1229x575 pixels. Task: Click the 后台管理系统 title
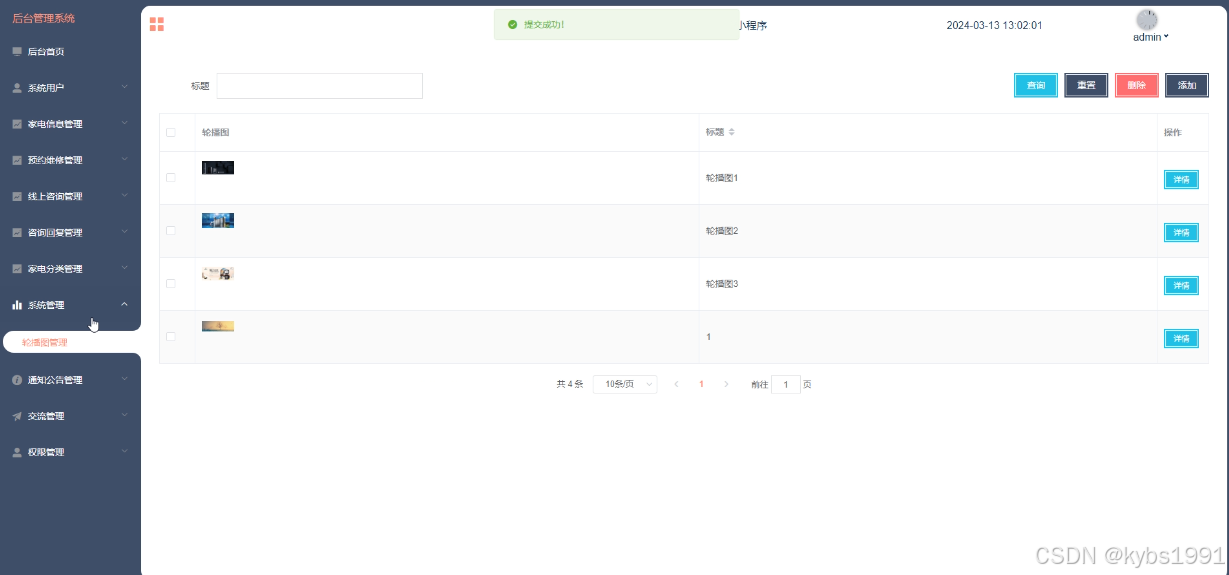click(x=43, y=18)
